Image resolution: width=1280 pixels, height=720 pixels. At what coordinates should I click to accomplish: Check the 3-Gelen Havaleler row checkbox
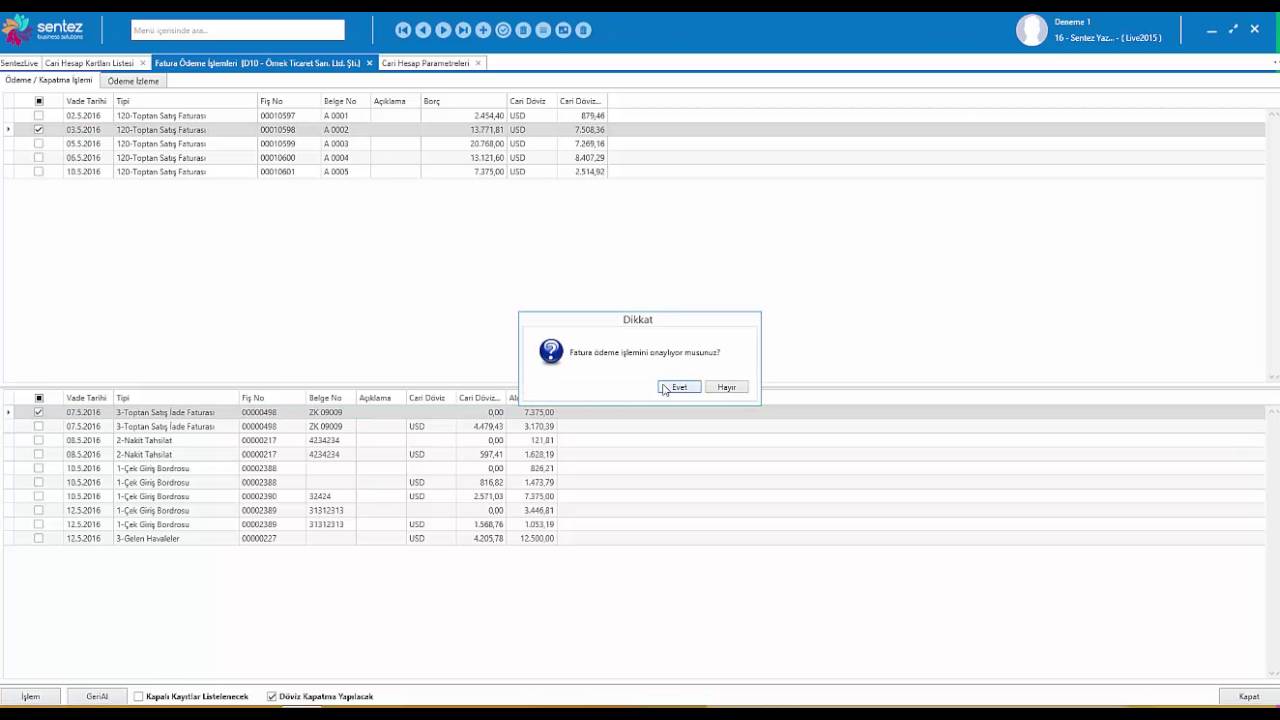[39, 538]
